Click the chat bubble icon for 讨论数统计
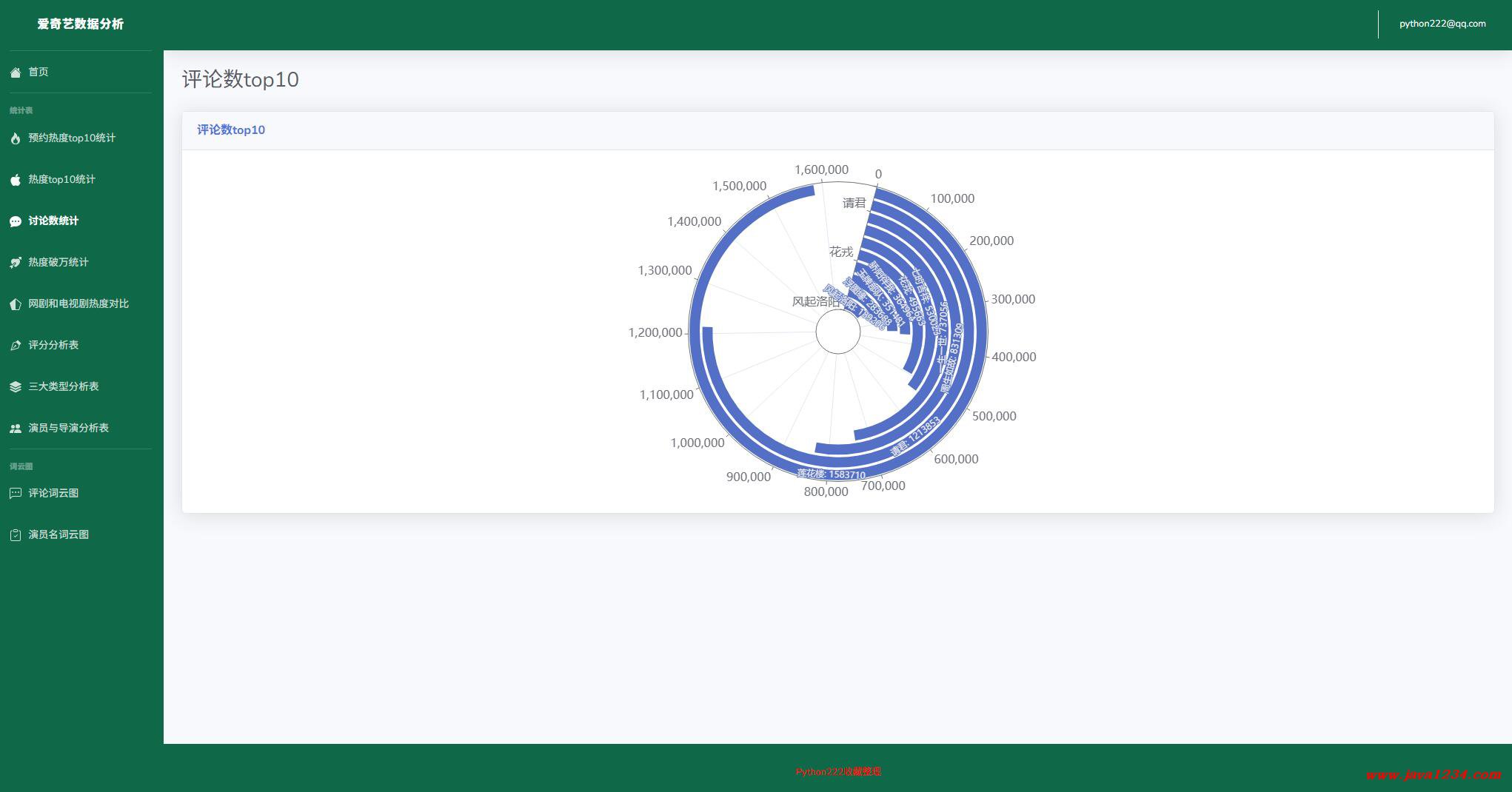 pos(15,221)
